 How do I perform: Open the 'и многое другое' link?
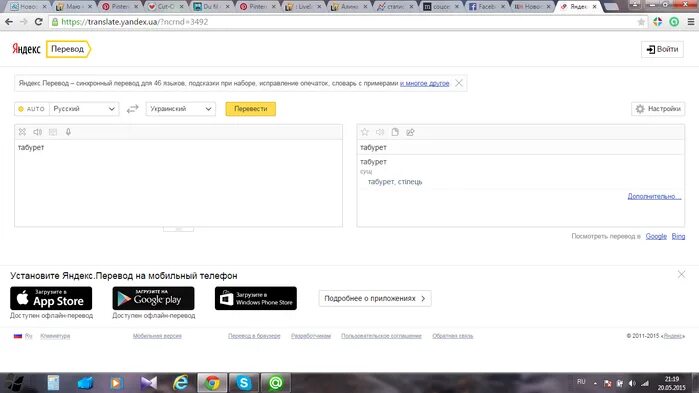424,83
